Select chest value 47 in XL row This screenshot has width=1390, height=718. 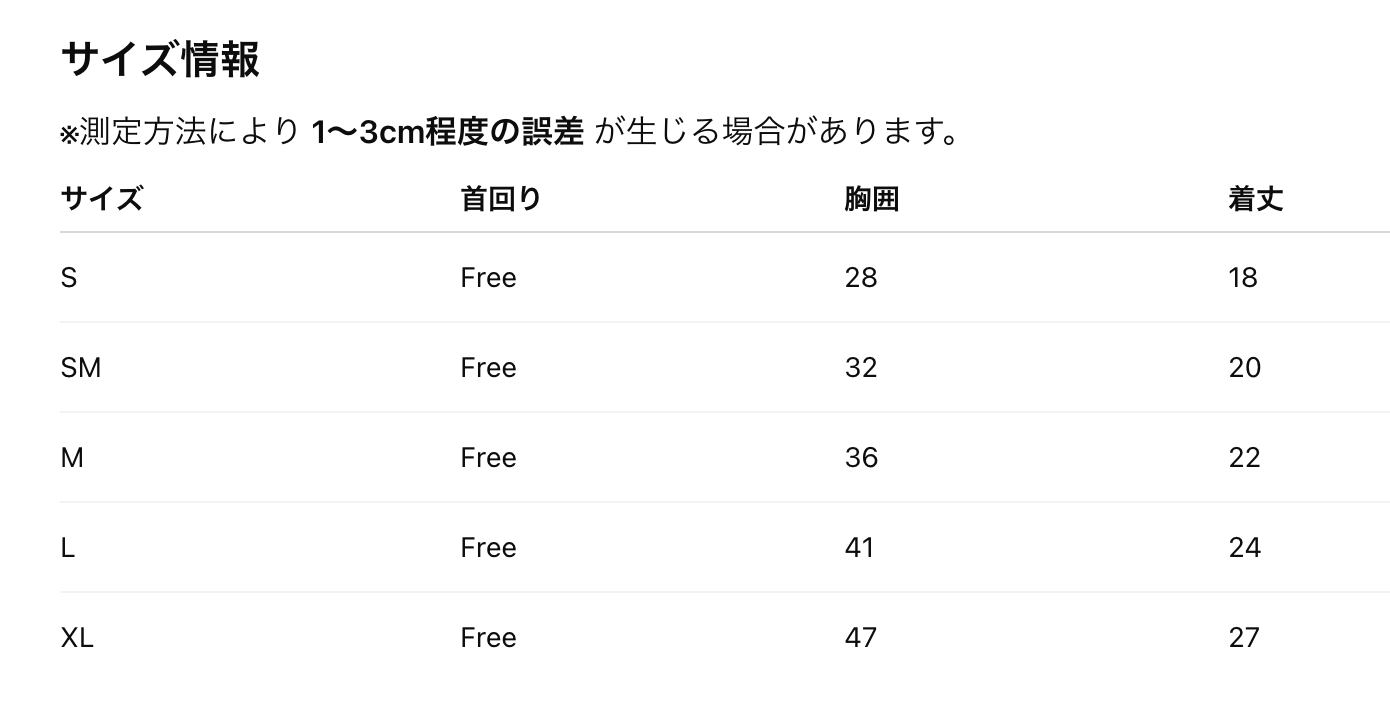click(861, 638)
